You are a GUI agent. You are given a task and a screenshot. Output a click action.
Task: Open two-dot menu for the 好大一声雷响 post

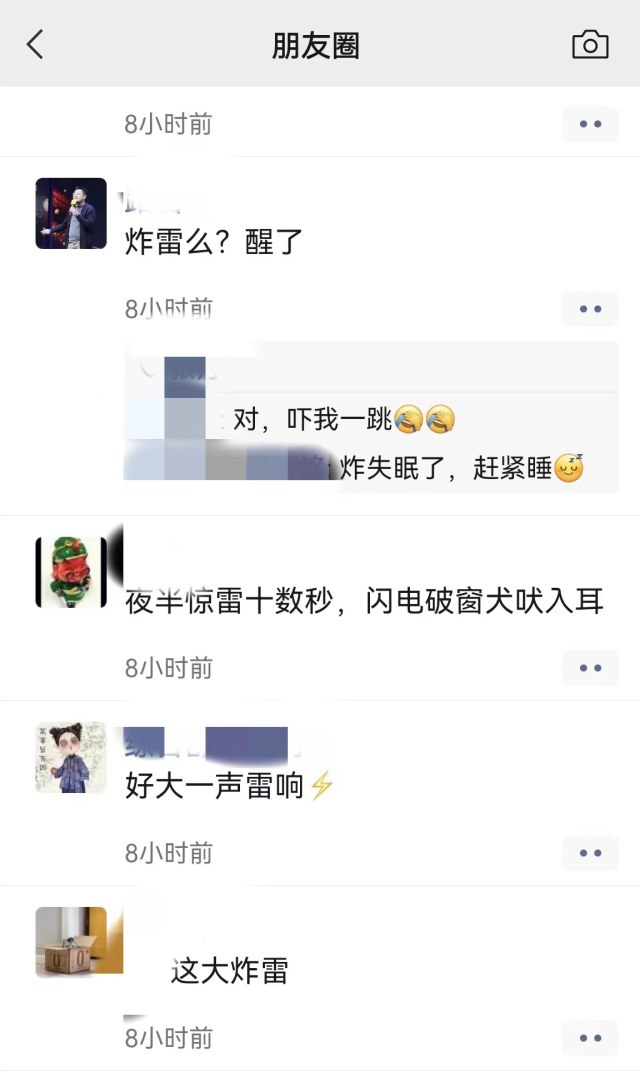(590, 853)
